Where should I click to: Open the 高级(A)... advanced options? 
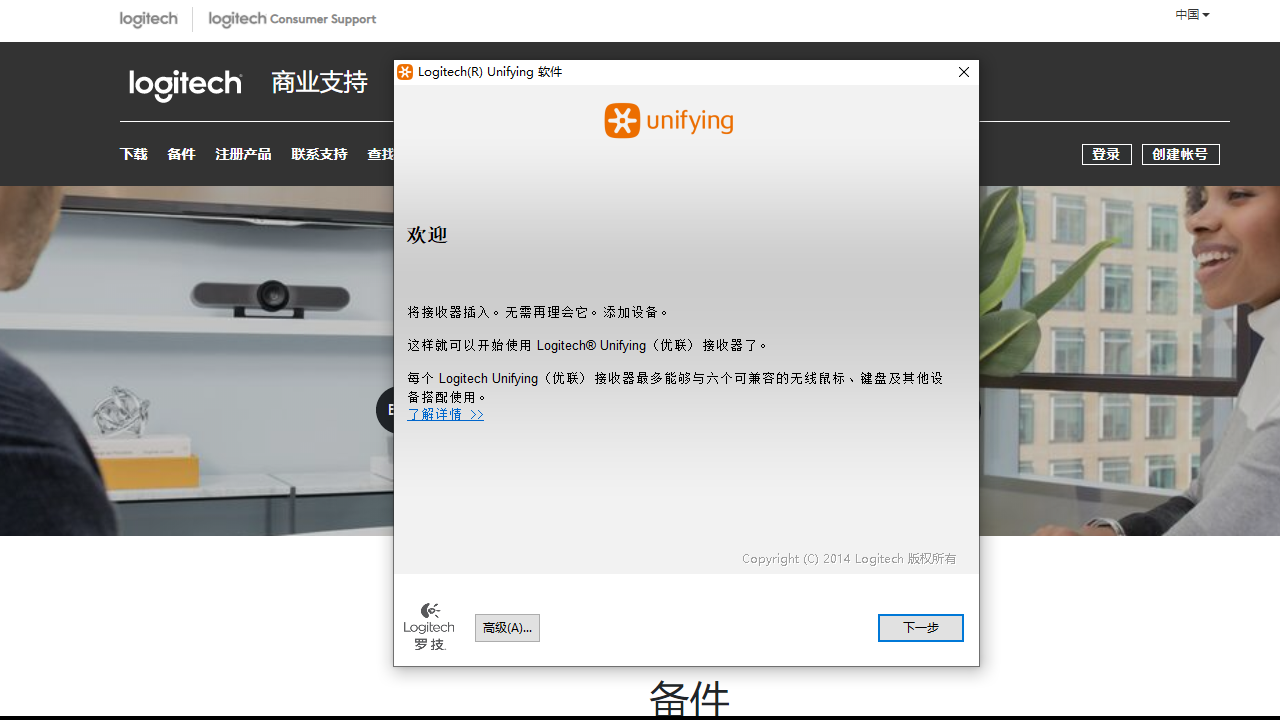(x=507, y=627)
